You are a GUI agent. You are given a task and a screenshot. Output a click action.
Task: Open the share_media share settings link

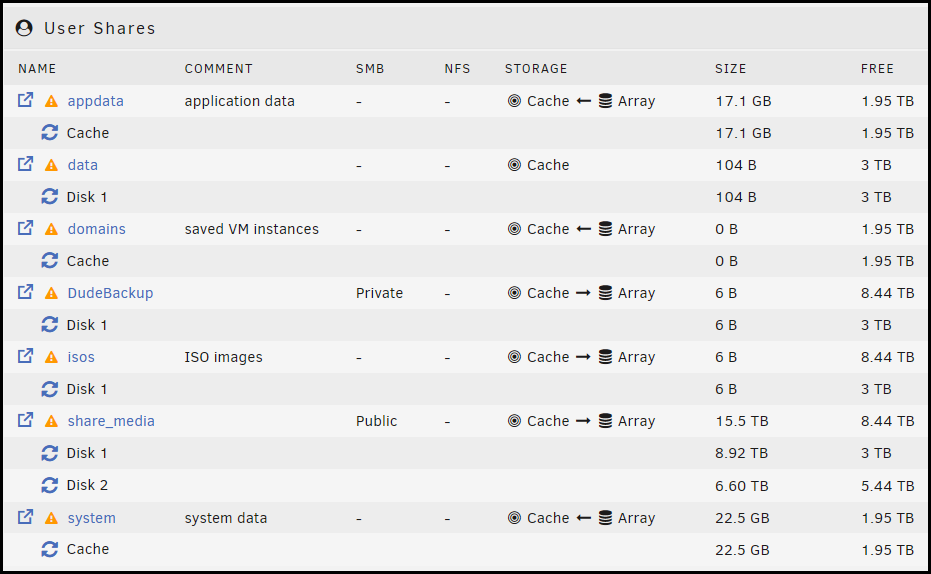tap(111, 421)
